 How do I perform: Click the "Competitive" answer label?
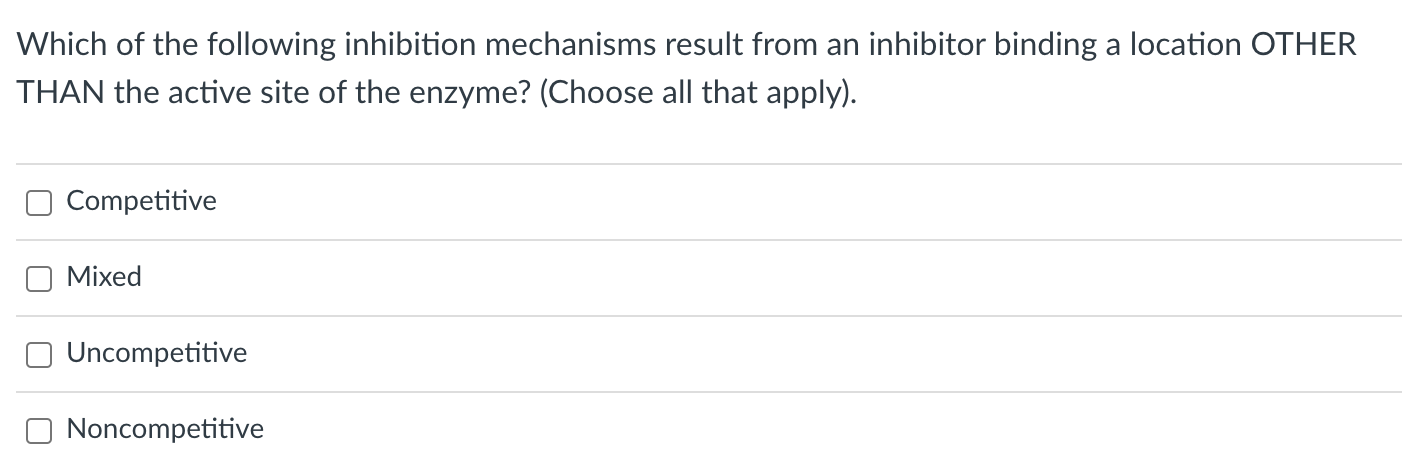click(141, 202)
